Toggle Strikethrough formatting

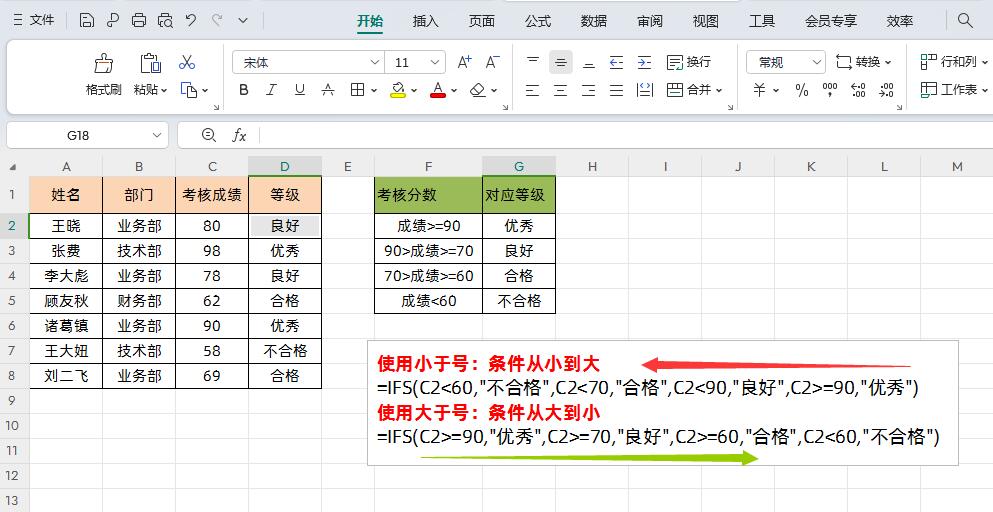pos(327,90)
